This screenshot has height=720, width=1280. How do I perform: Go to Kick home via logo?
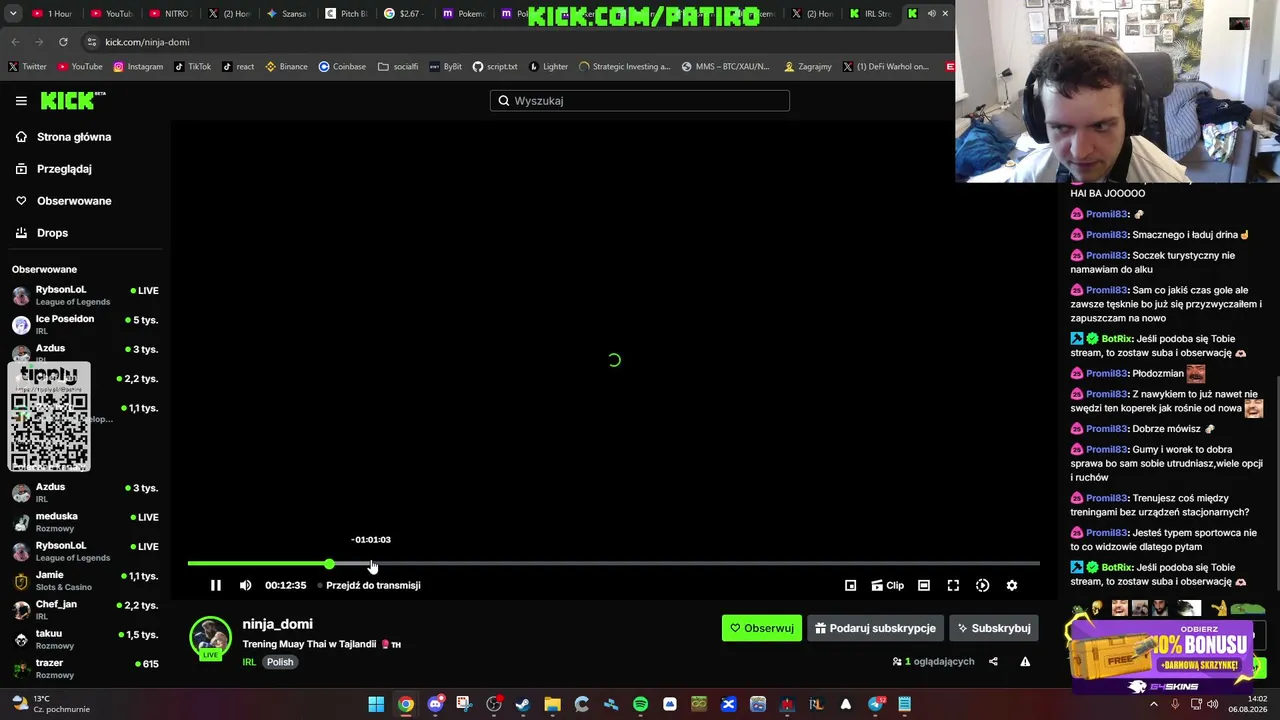coord(73,100)
